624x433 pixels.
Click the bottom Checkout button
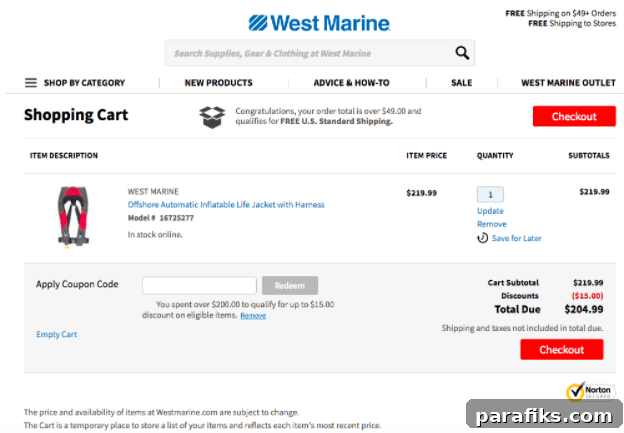[562, 349]
